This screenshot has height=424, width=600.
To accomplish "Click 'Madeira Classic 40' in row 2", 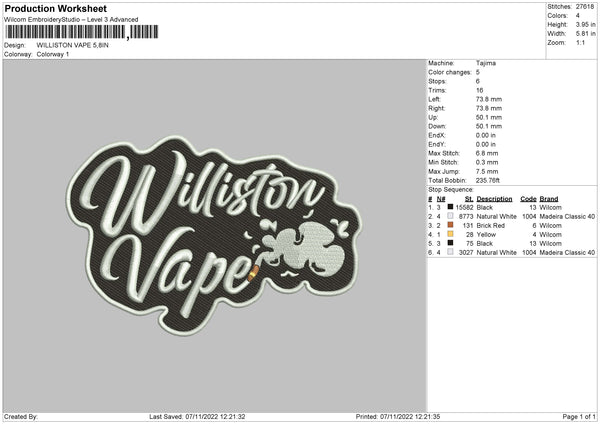I will [567, 217].
